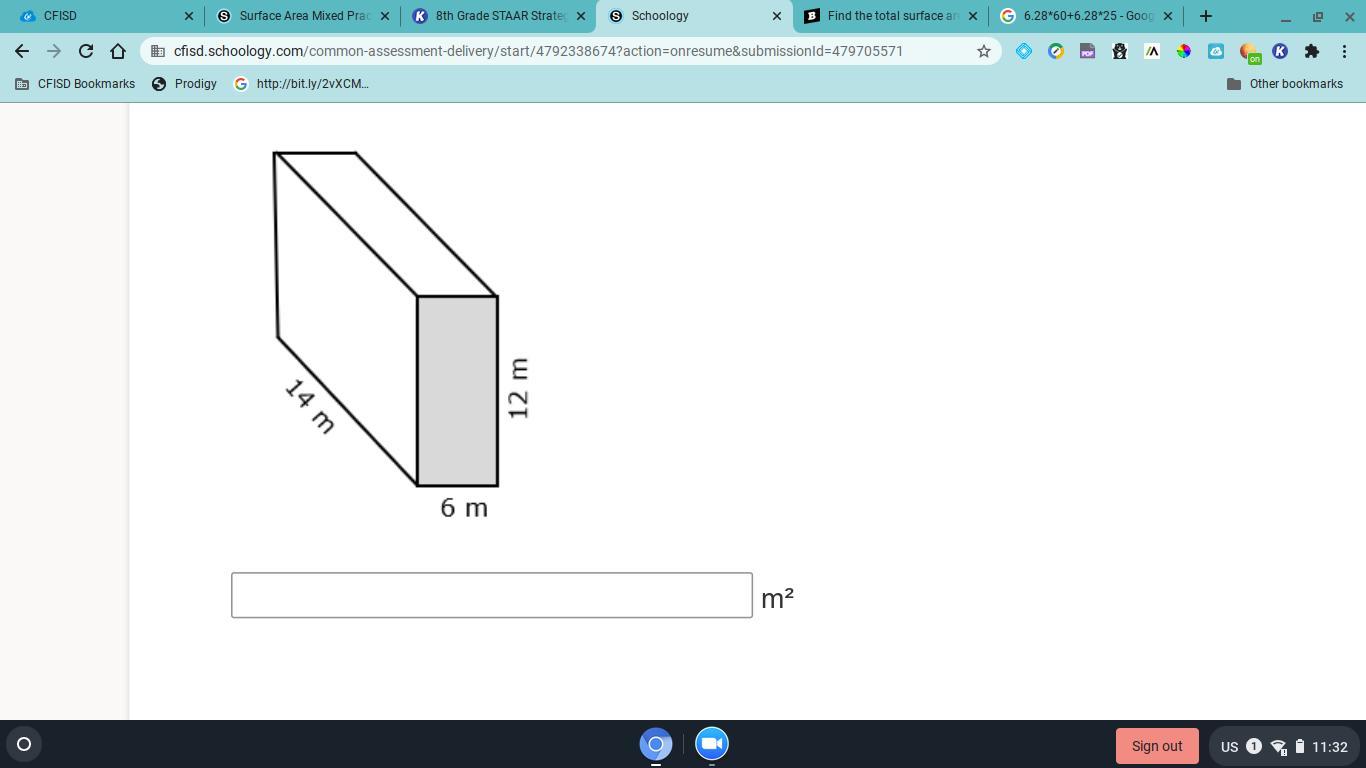Viewport: 1366px width, 768px height.
Task: Open the Kami extension
Action: pos(1279,51)
